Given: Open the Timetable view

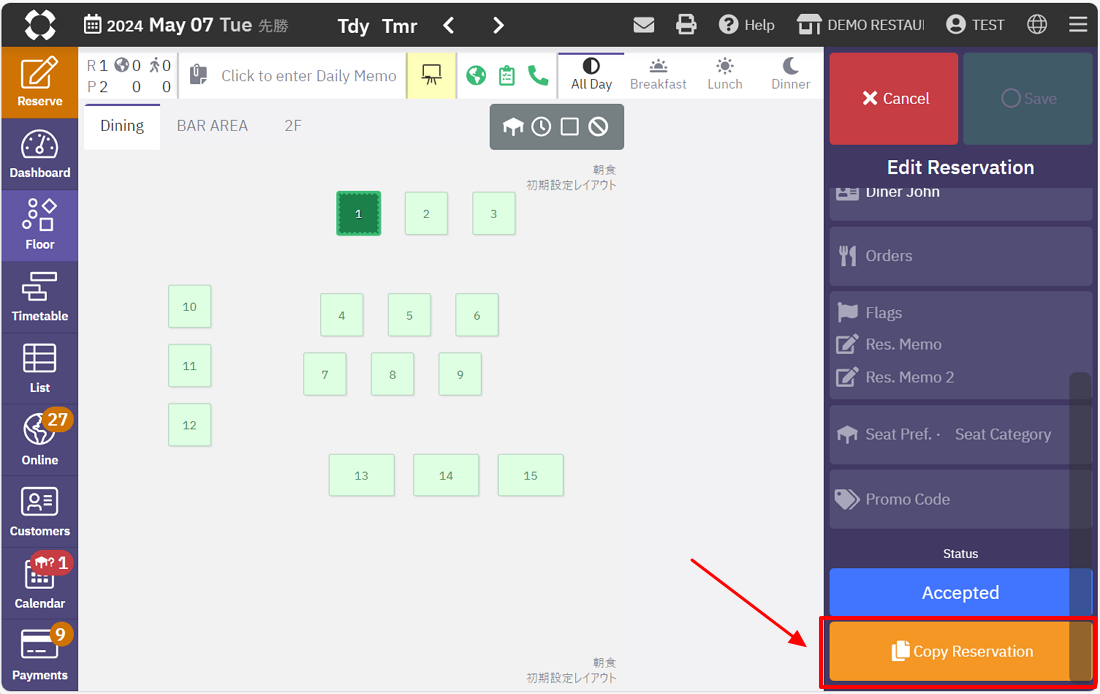Looking at the screenshot, I should point(39,297).
